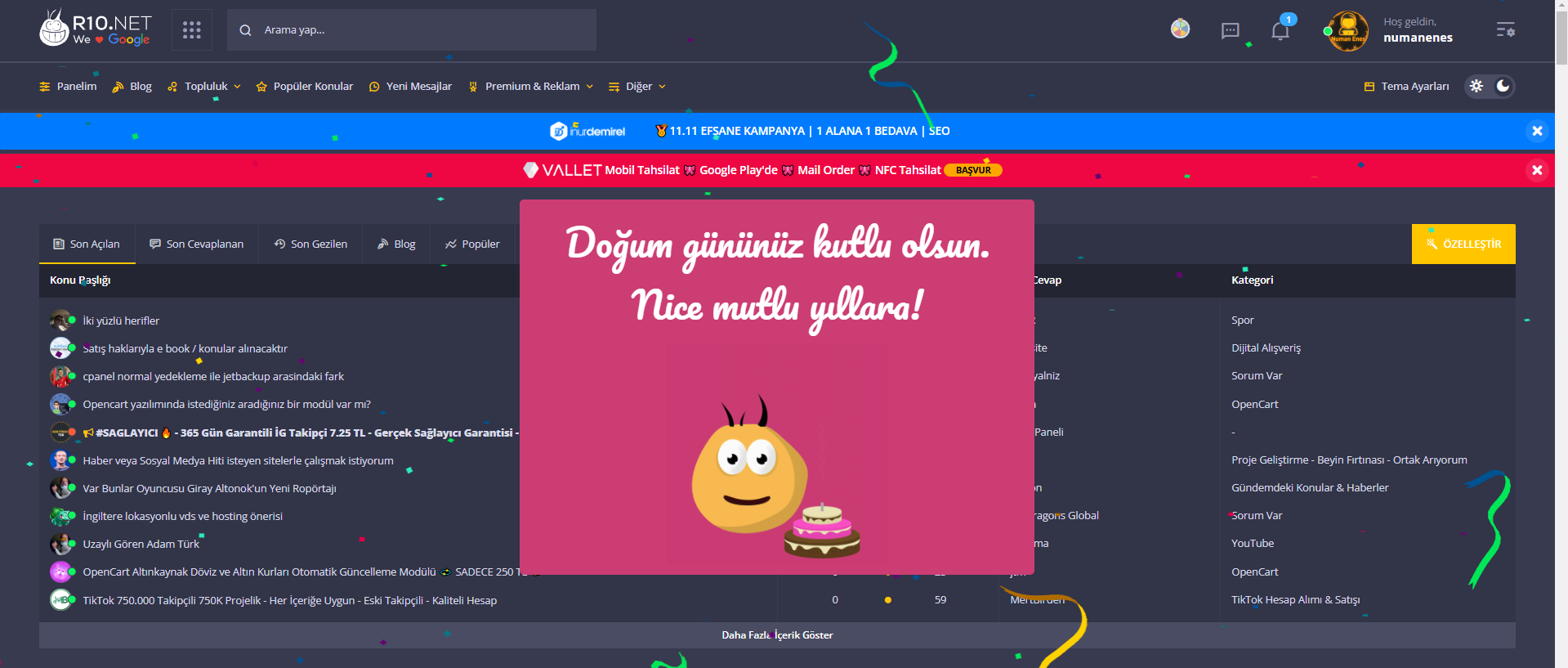Expand the Diğer dropdown
Viewport: 1568px width, 668px height.
[637, 86]
